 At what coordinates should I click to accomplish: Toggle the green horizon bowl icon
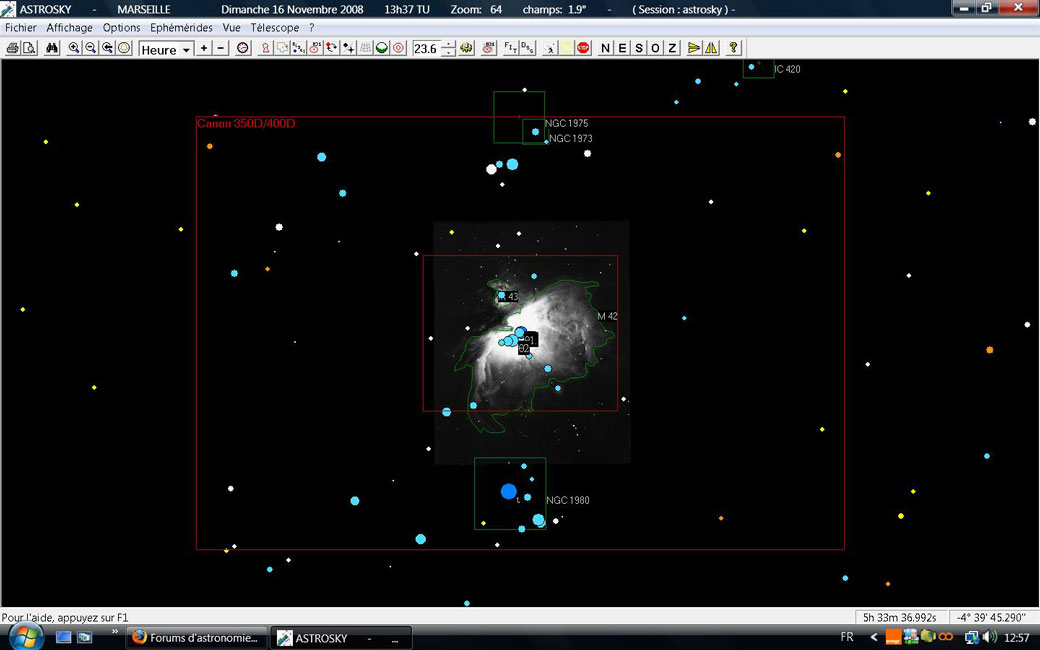(x=381, y=48)
